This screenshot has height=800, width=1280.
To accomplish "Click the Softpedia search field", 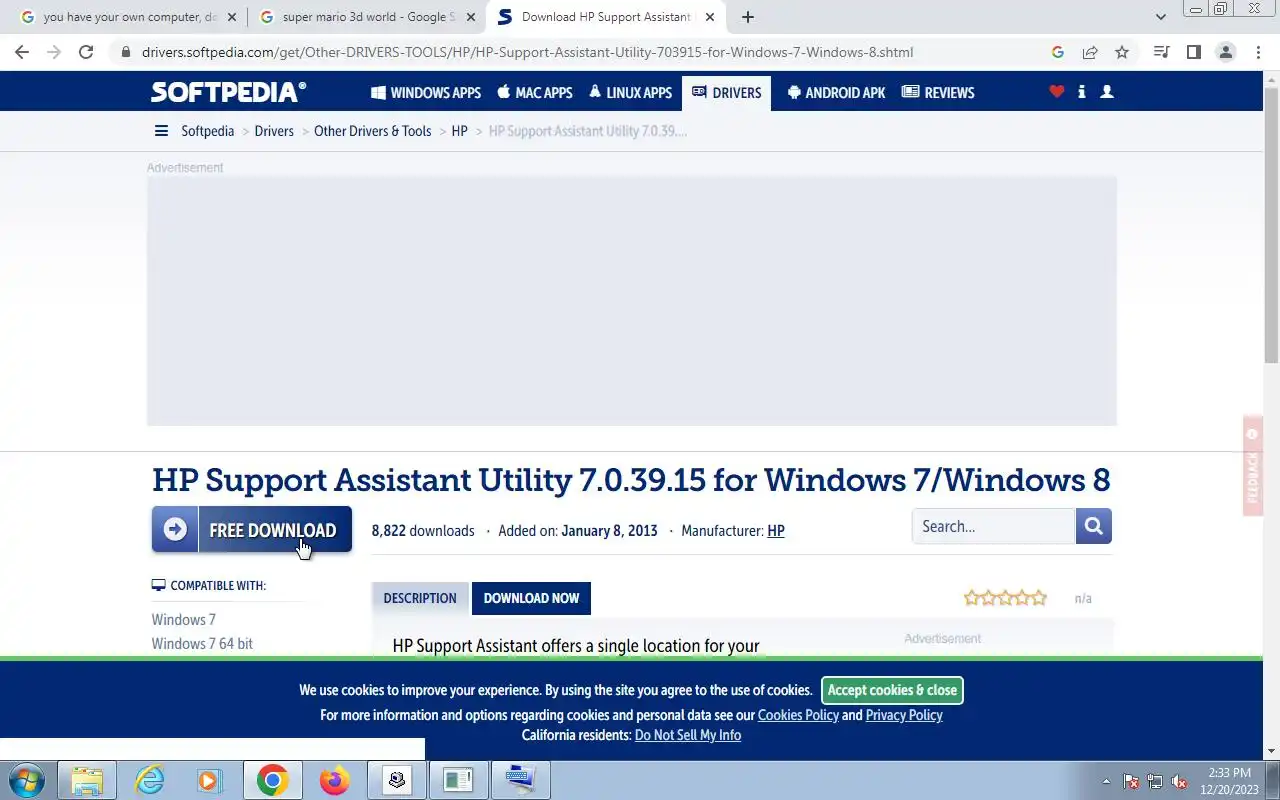I will pos(993,526).
